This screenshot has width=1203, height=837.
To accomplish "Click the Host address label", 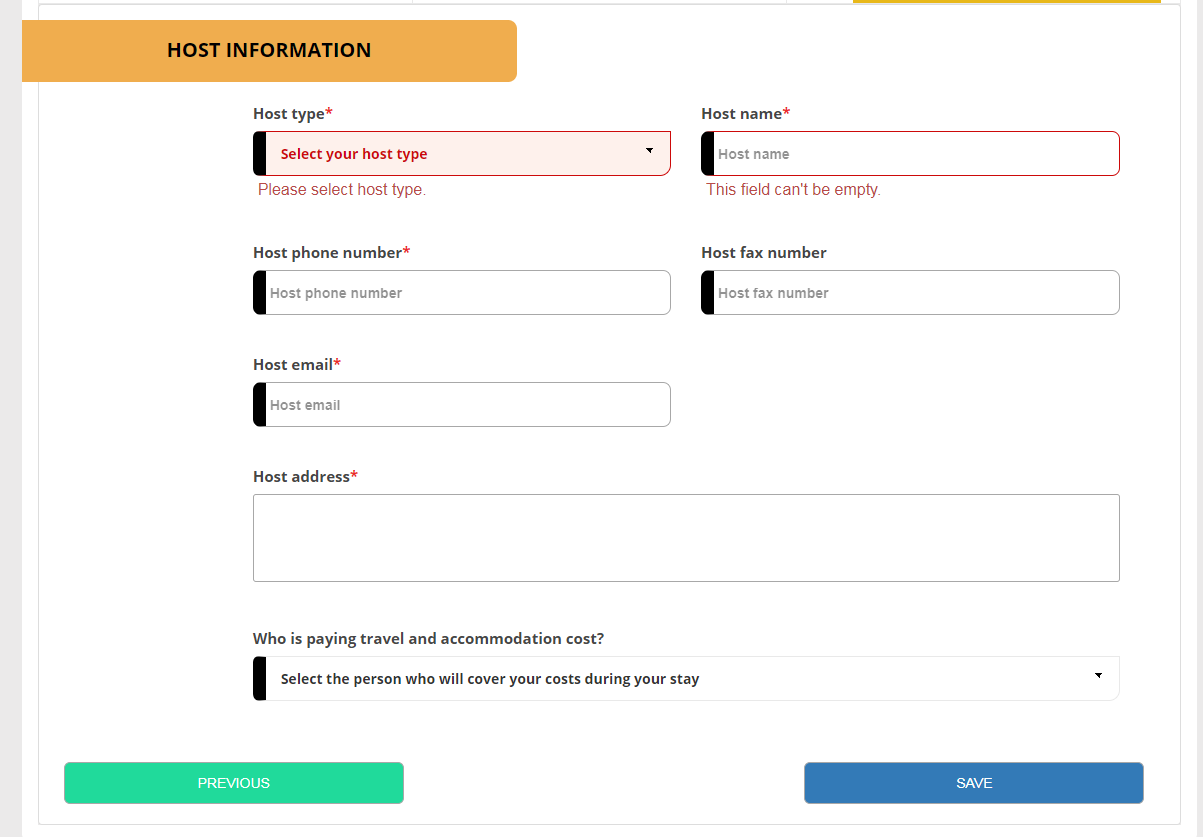I will (302, 477).
